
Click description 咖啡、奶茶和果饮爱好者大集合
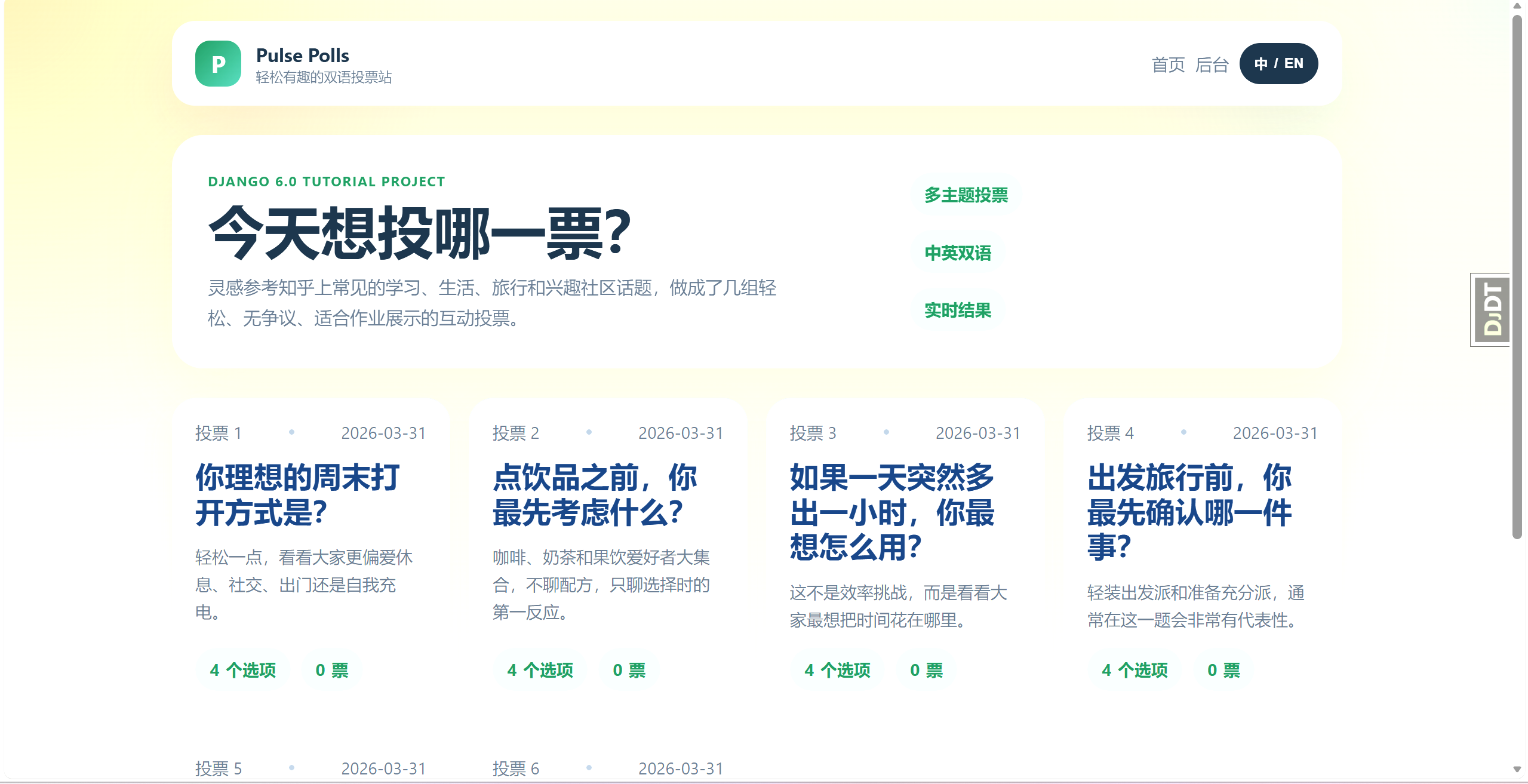click(x=601, y=585)
